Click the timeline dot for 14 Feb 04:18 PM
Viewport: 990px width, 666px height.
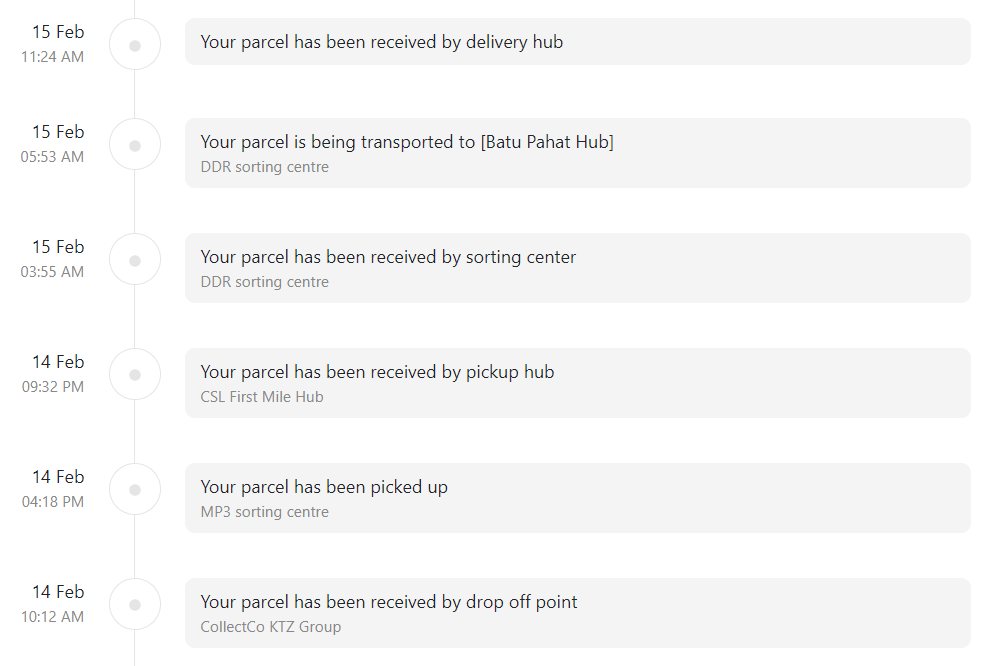(x=134, y=489)
